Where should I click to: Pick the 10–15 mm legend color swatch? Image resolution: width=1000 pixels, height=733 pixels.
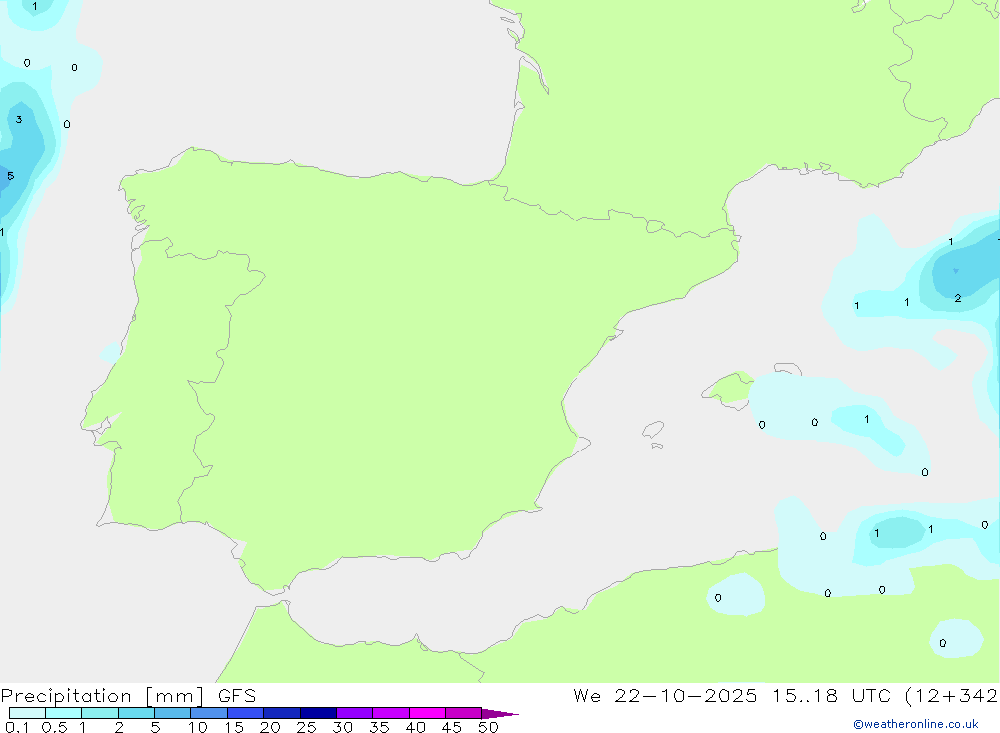coord(209,713)
